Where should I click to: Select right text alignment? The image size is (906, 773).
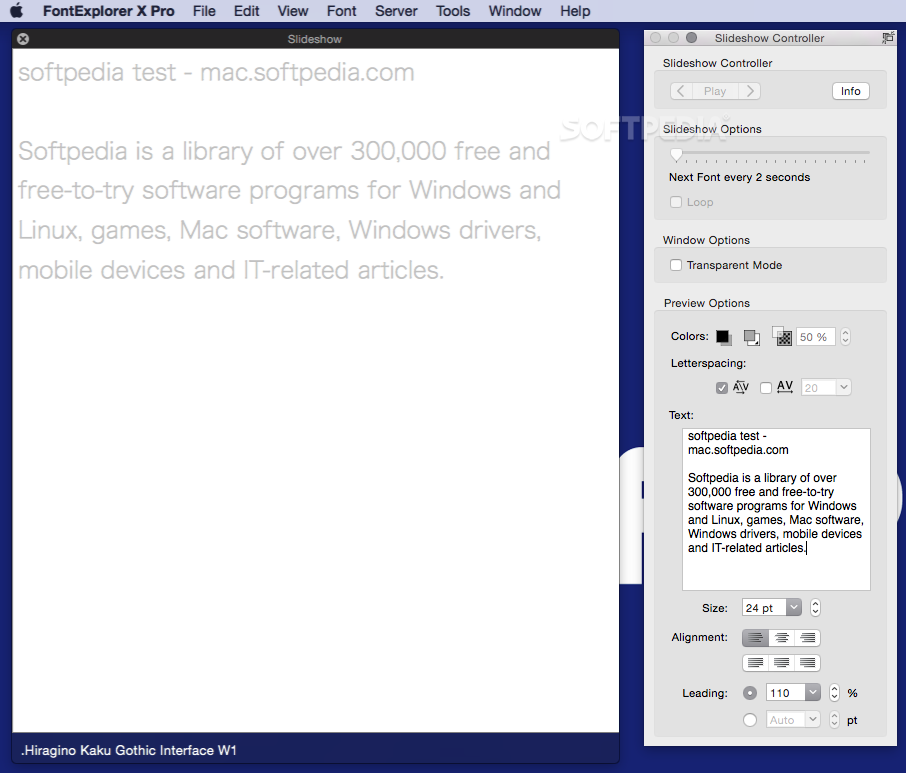pos(808,638)
